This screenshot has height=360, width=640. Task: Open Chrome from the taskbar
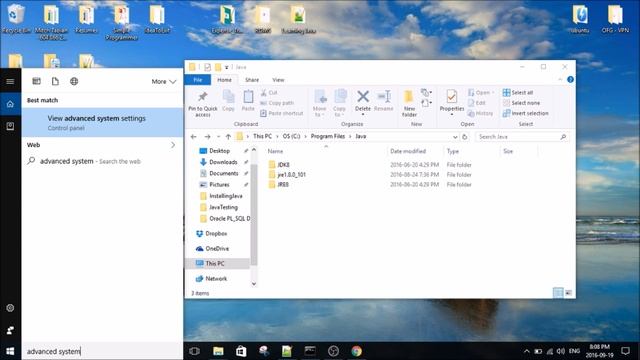point(356,351)
